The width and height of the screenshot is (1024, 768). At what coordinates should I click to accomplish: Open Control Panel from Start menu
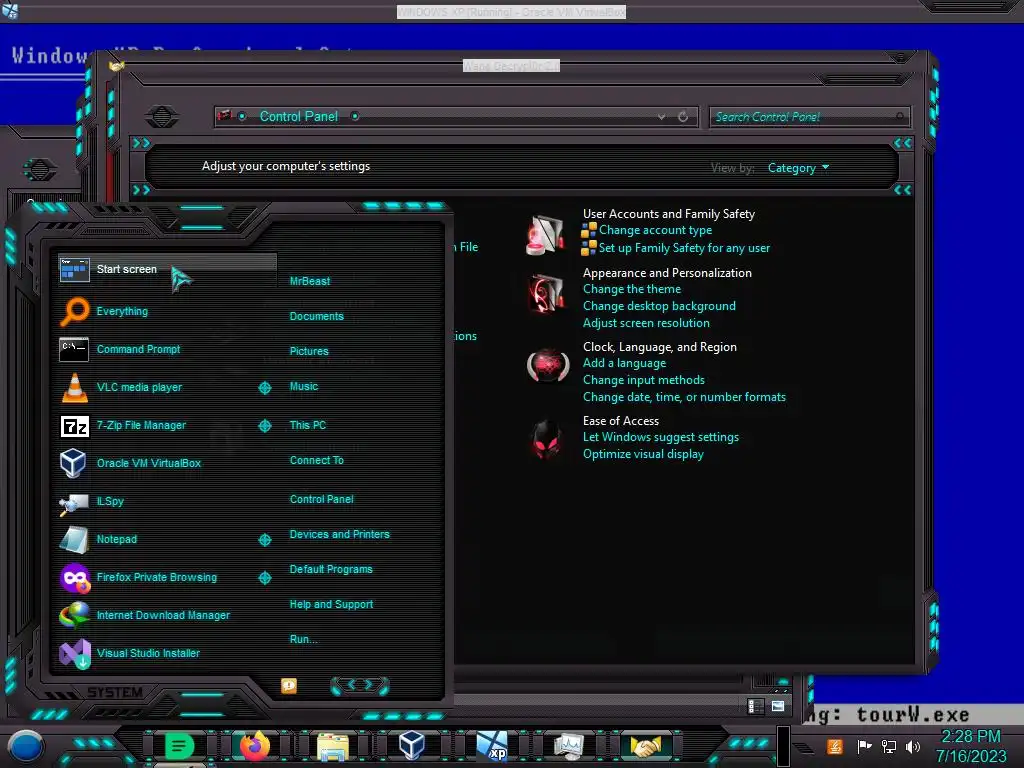pos(321,500)
